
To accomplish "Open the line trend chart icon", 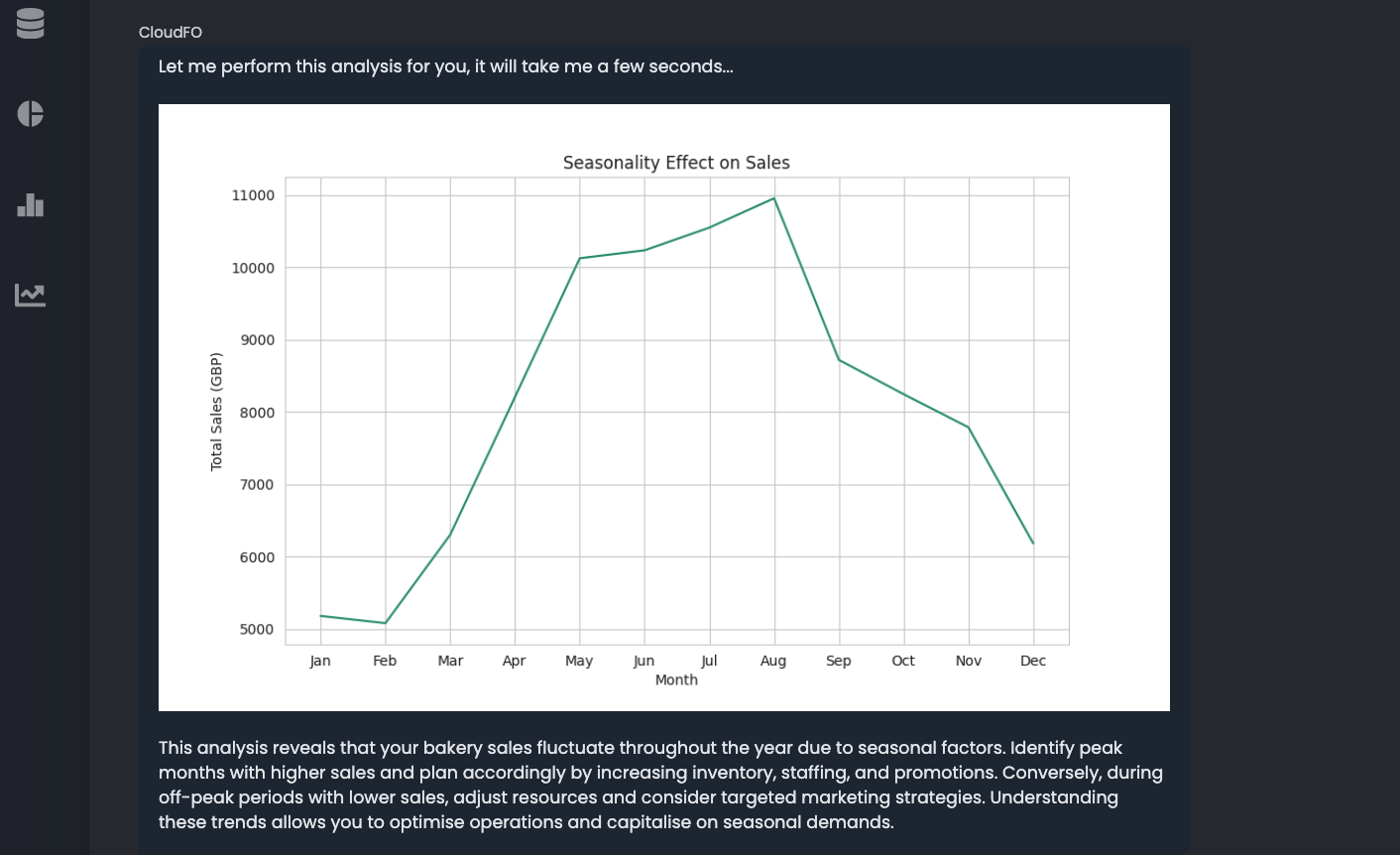I will click(31, 295).
